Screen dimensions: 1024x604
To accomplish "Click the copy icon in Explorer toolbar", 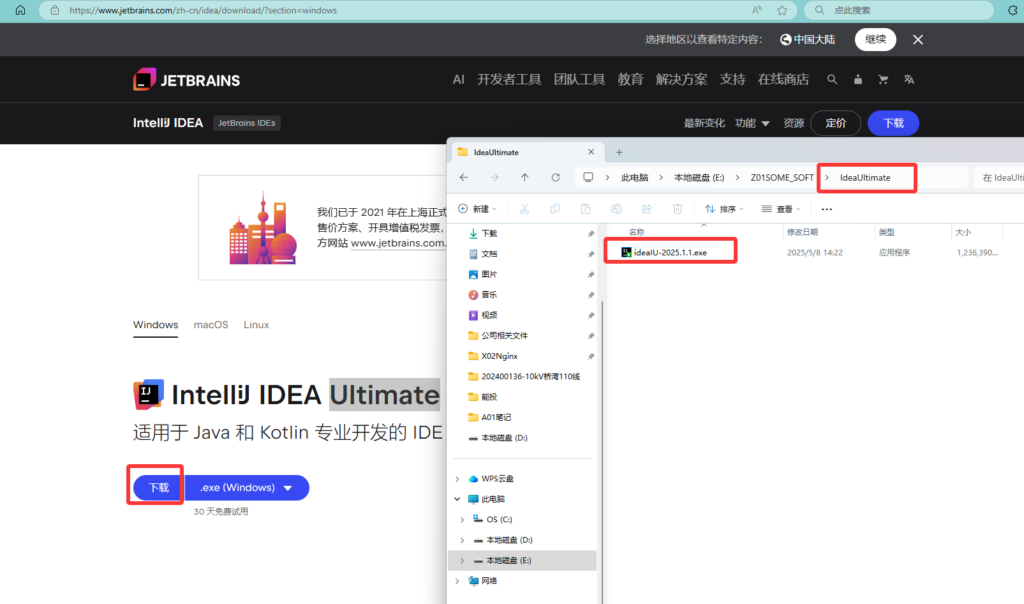I will (554, 209).
